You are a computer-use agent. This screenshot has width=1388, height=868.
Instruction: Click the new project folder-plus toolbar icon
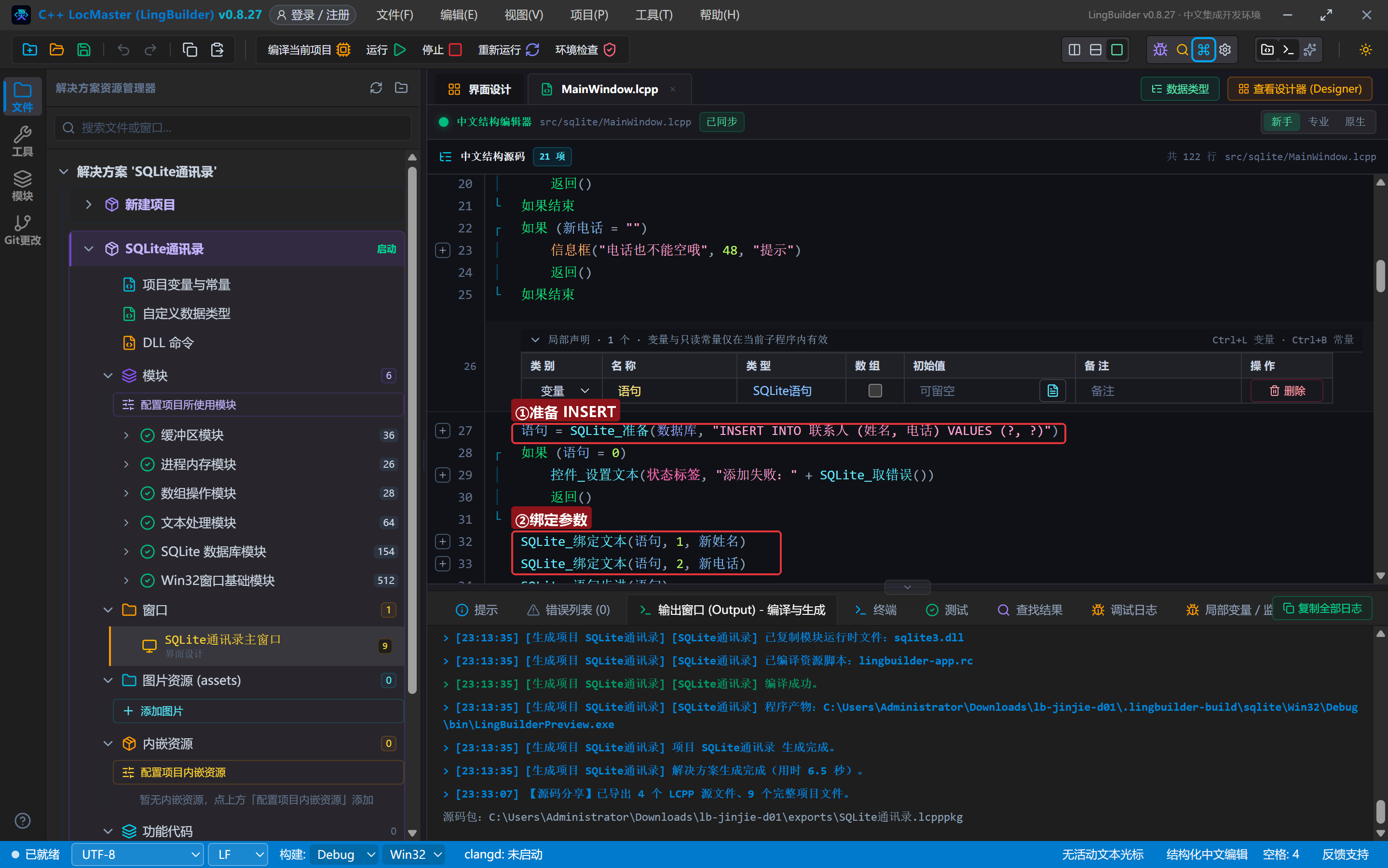pos(30,50)
